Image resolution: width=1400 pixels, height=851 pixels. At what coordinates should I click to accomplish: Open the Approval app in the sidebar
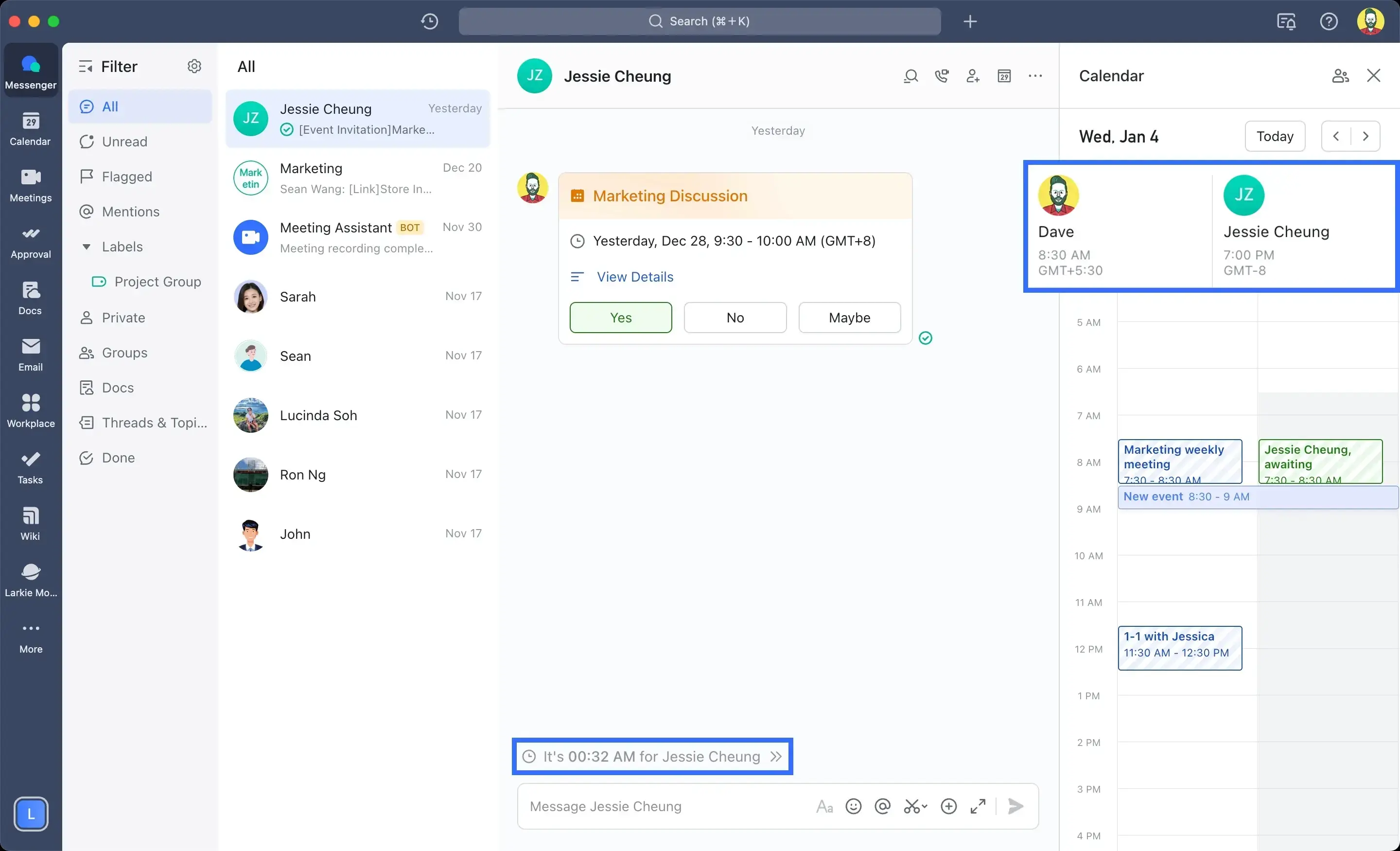click(31, 242)
